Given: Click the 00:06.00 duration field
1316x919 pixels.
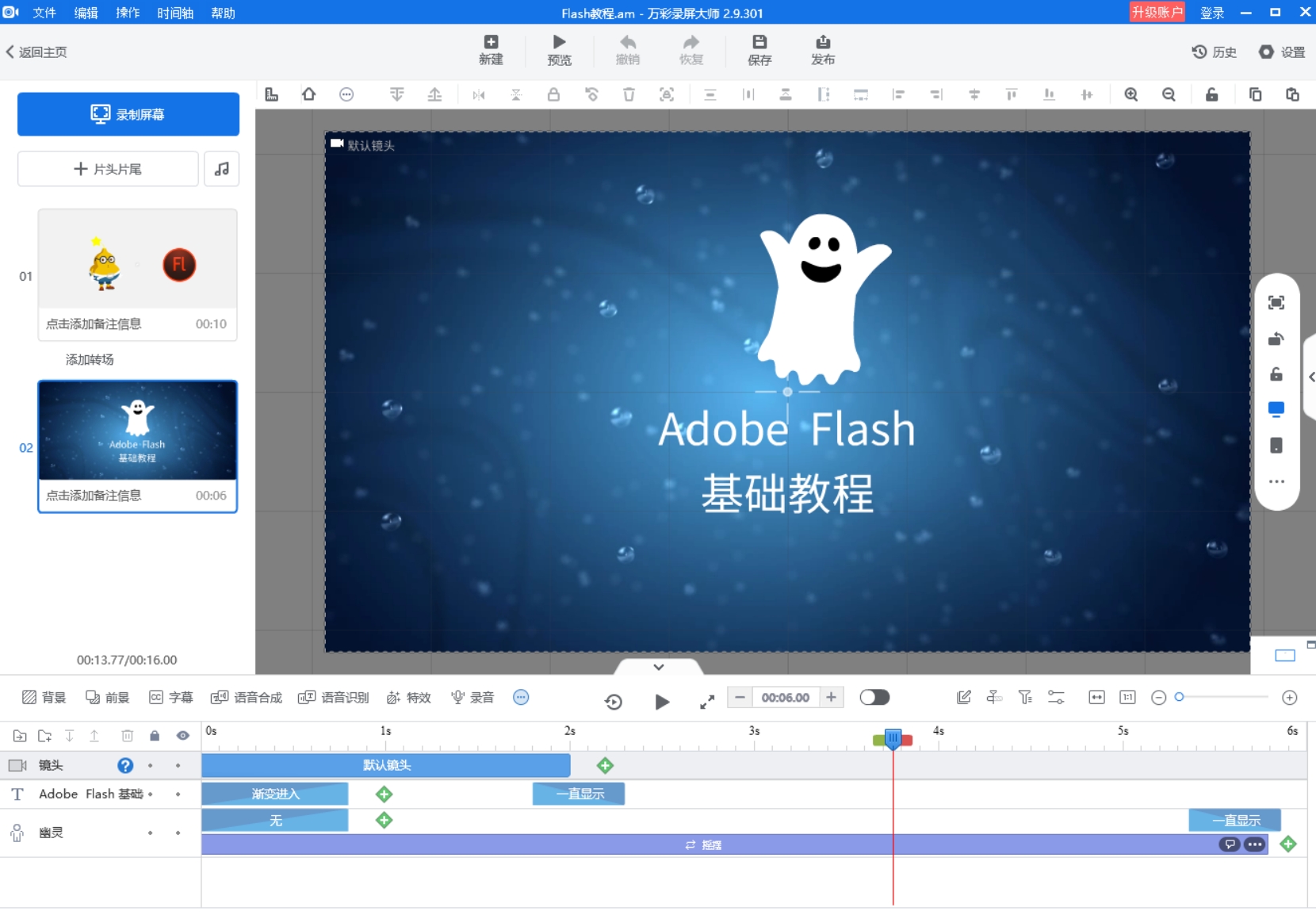Looking at the screenshot, I should [786, 697].
